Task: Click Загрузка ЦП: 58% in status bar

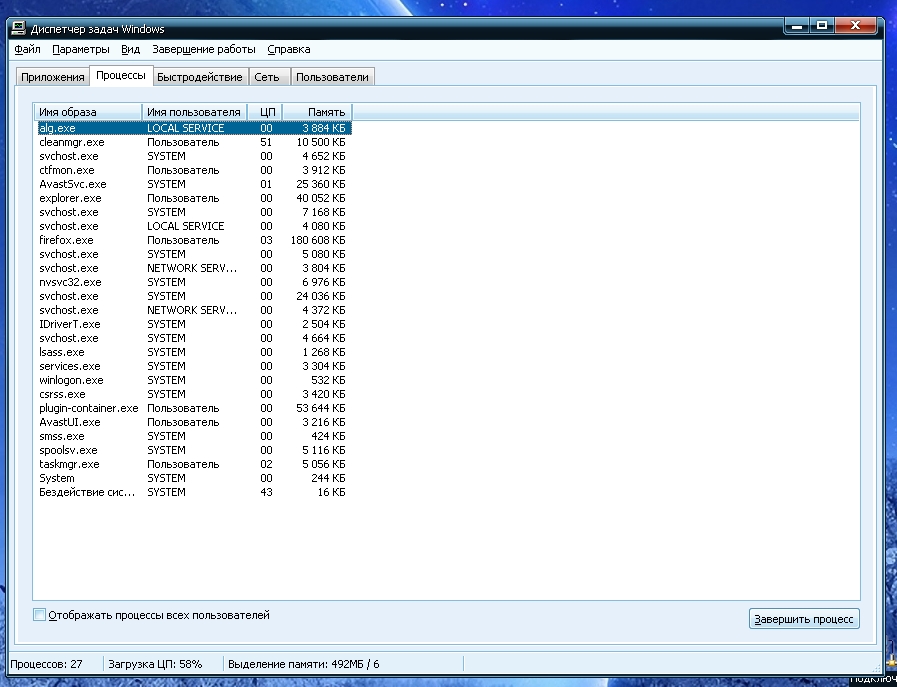Action: pyautogui.click(x=156, y=664)
